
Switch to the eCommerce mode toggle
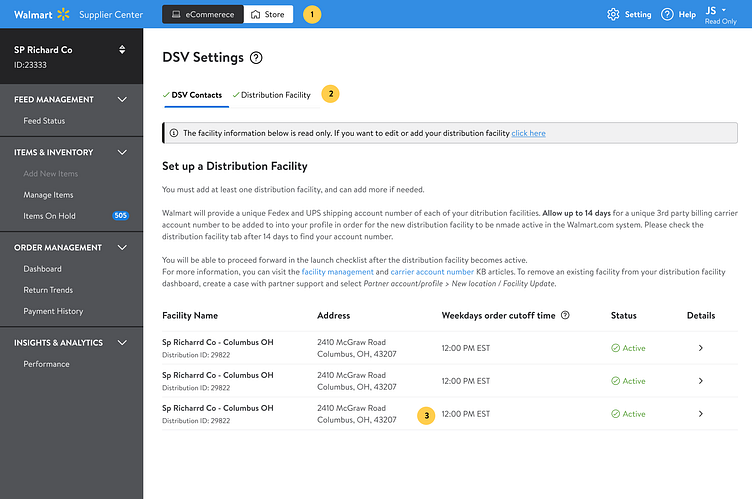pos(203,14)
